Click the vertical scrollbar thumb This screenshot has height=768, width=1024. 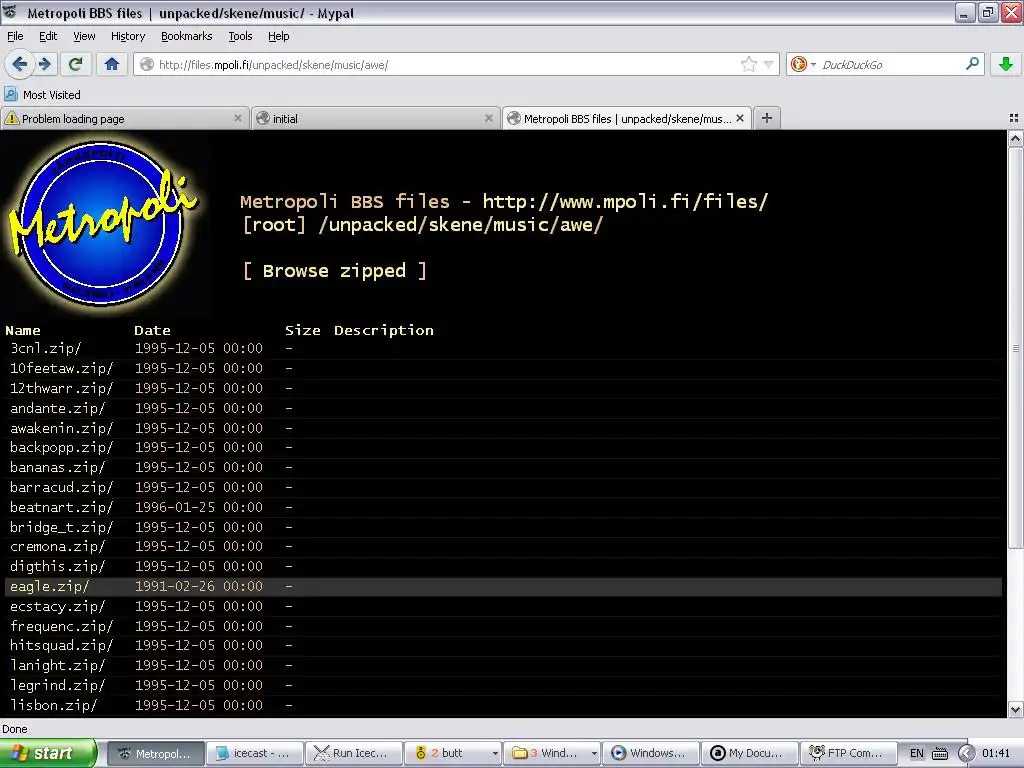coord(1015,348)
